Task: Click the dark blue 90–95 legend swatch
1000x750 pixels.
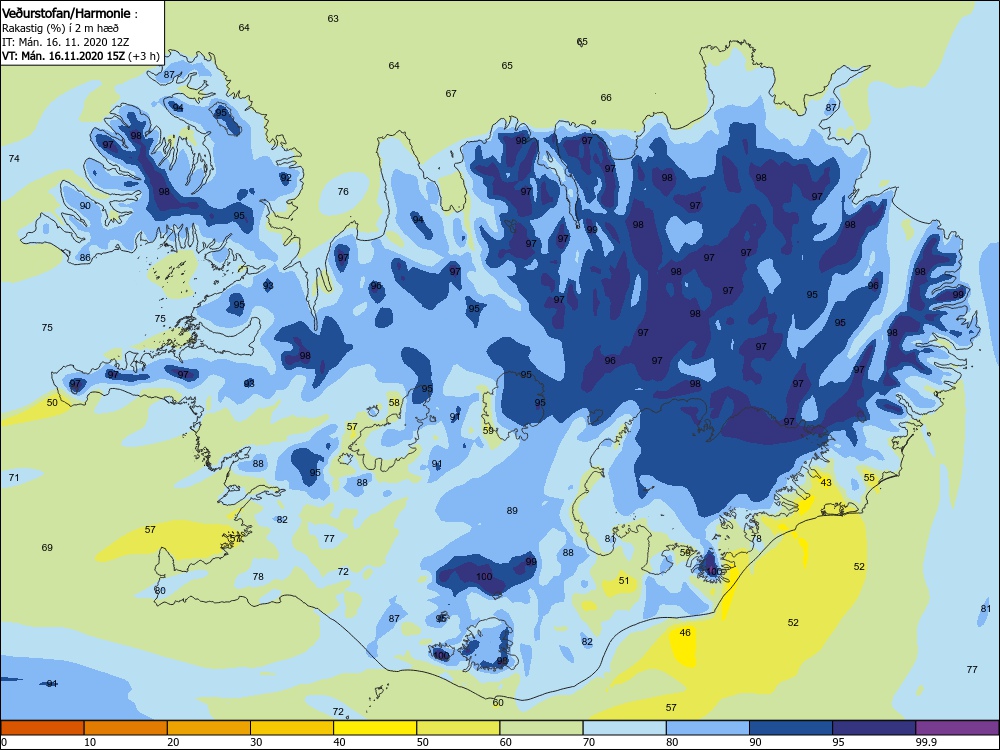Action: pyautogui.click(x=791, y=728)
